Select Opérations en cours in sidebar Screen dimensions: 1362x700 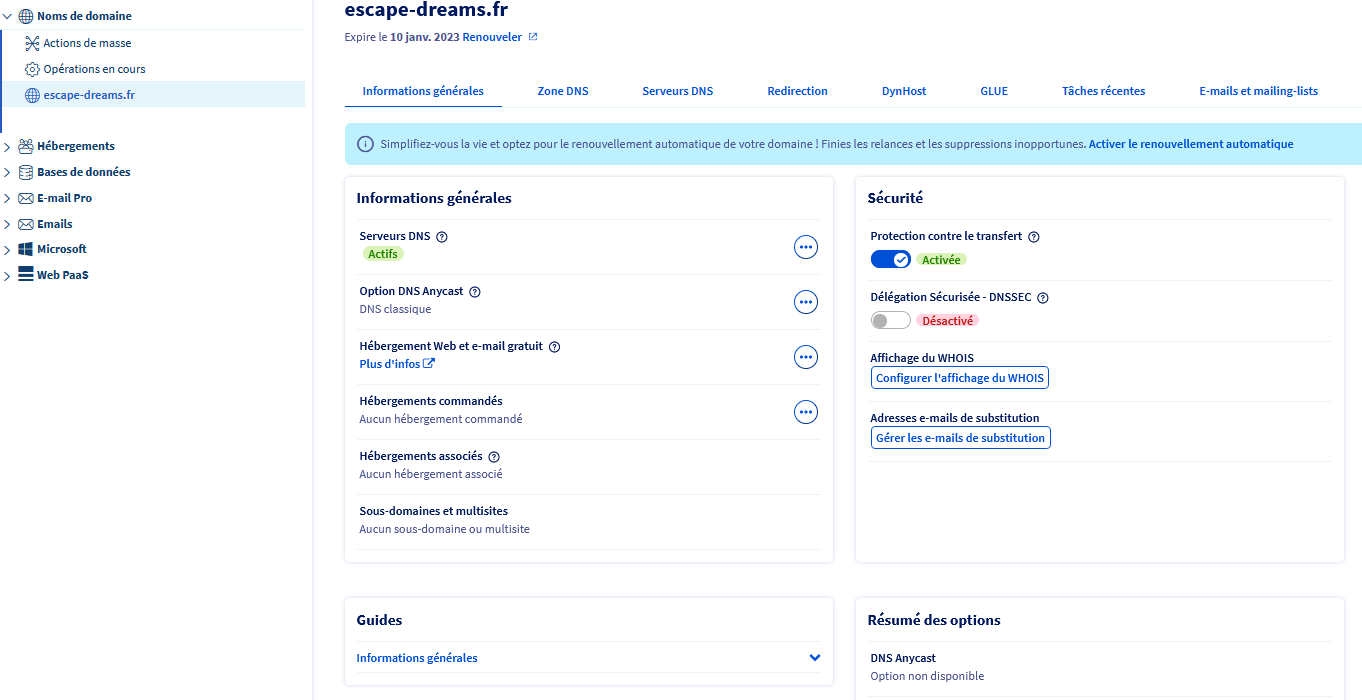coord(94,69)
